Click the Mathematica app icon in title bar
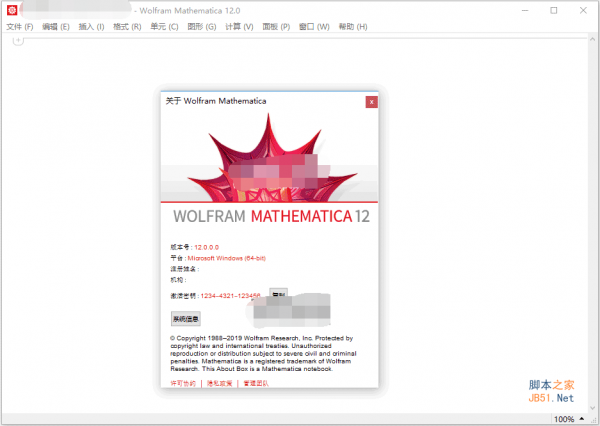Viewport: 600px width, 426px height. (12, 10)
